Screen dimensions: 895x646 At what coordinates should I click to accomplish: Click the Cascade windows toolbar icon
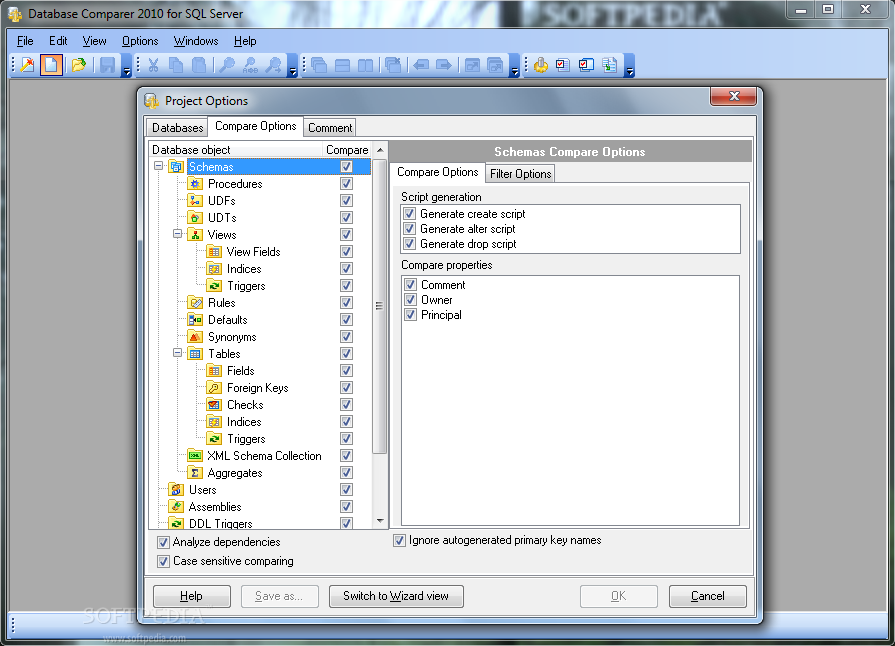coord(319,65)
